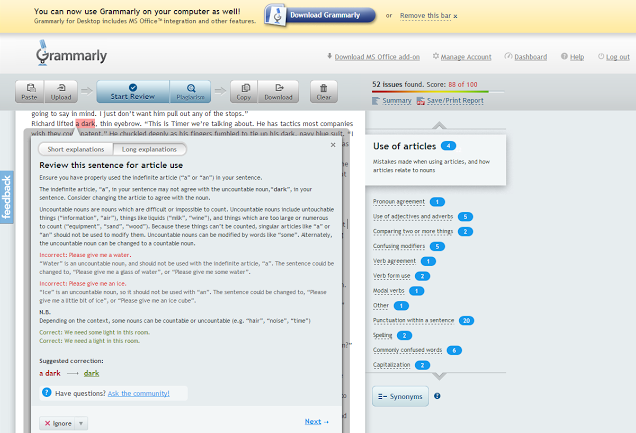Image resolution: width=636 pixels, height=433 pixels.
Task: Run the Plagiarism check
Action: tap(190, 91)
